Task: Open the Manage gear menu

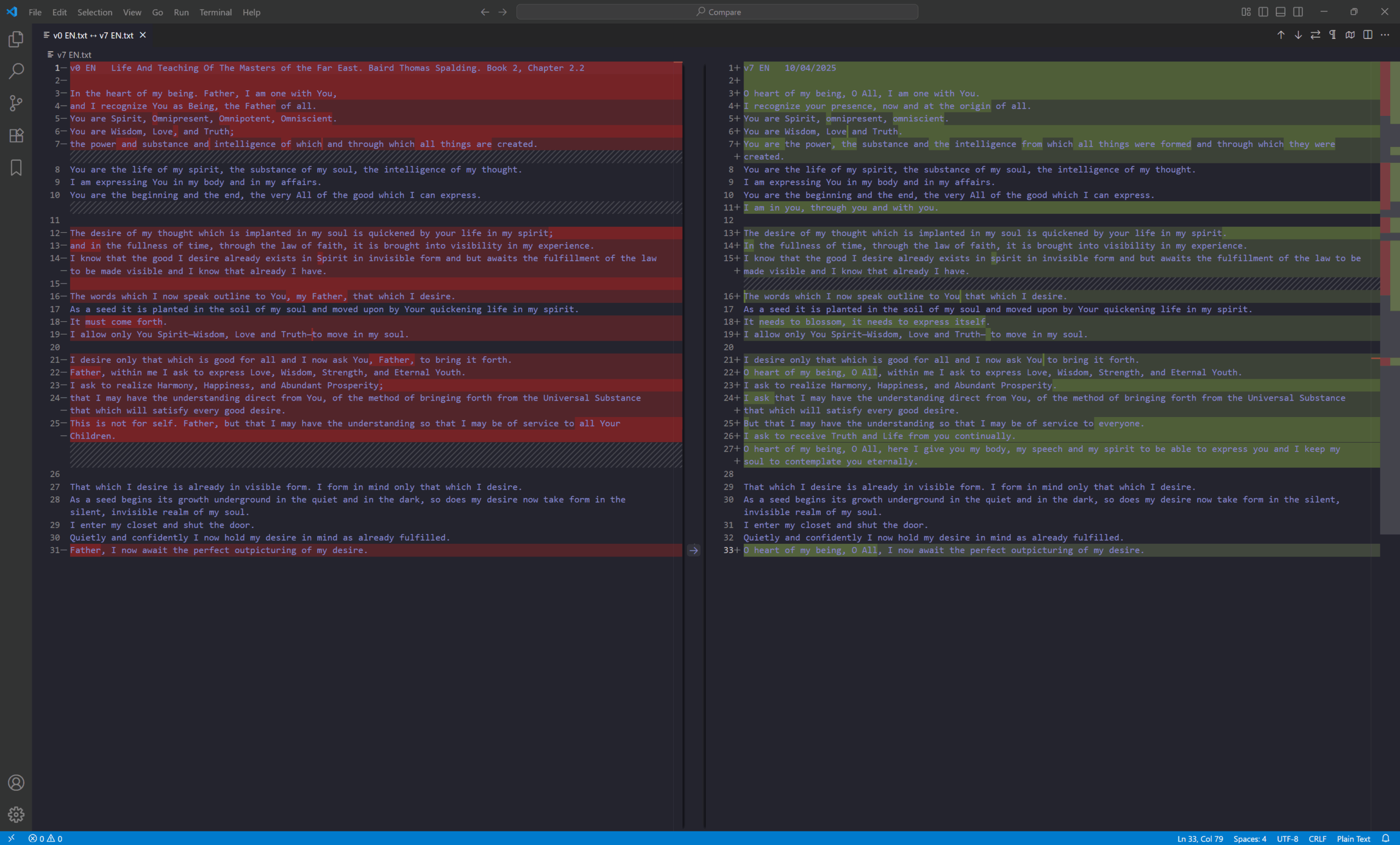Action: coord(16,814)
